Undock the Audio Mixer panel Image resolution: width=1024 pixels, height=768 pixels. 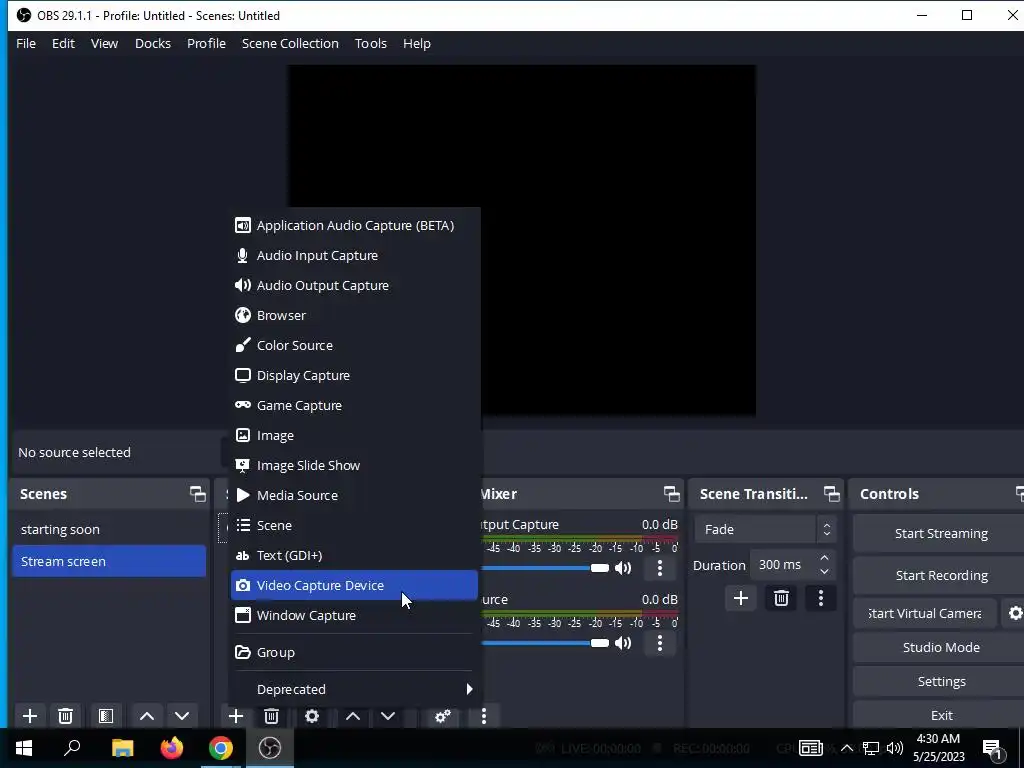[671, 494]
